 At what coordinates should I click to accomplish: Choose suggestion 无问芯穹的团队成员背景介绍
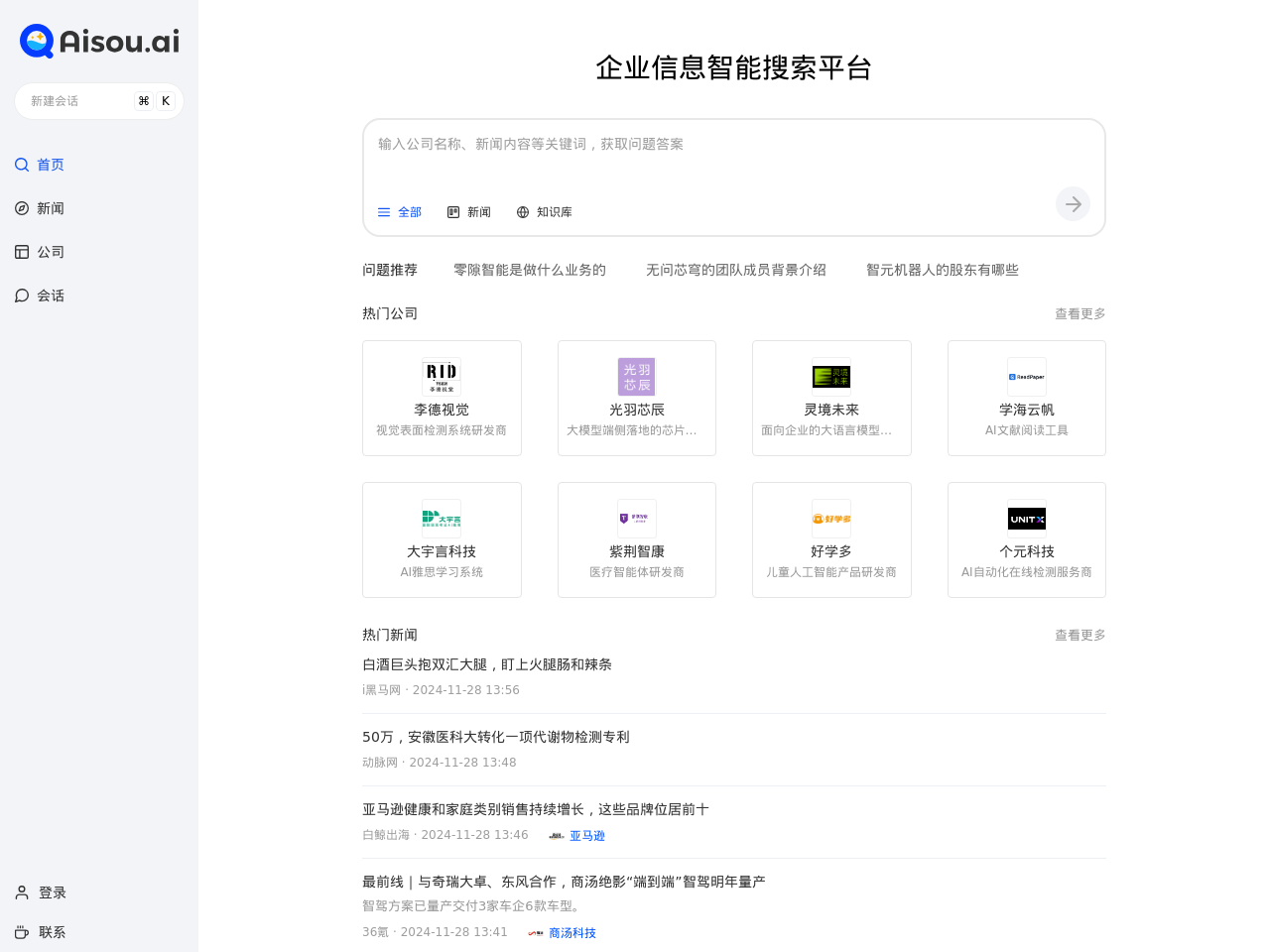click(x=736, y=270)
